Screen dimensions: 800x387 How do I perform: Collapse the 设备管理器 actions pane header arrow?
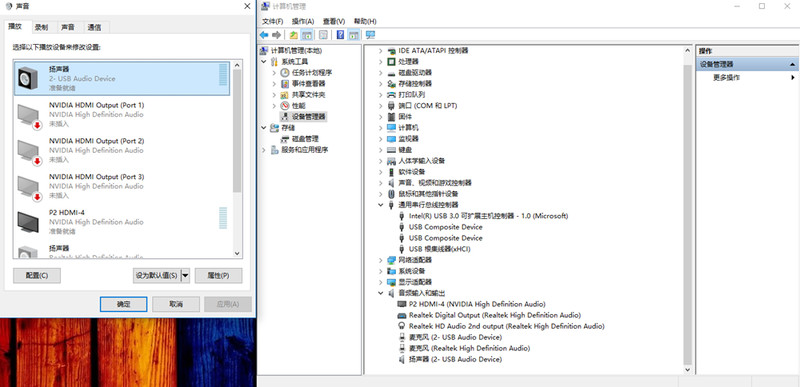coord(792,64)
